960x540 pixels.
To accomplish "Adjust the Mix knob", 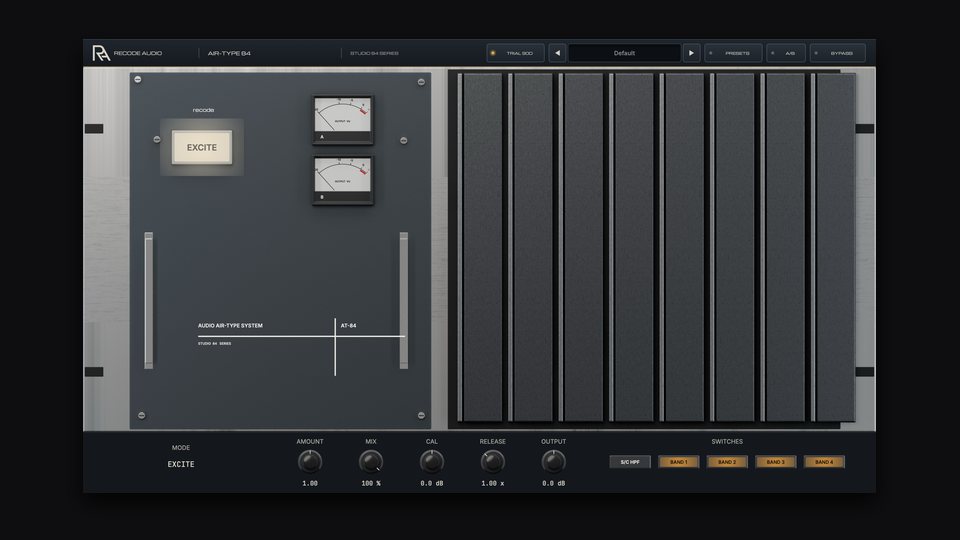I will 370,462.
